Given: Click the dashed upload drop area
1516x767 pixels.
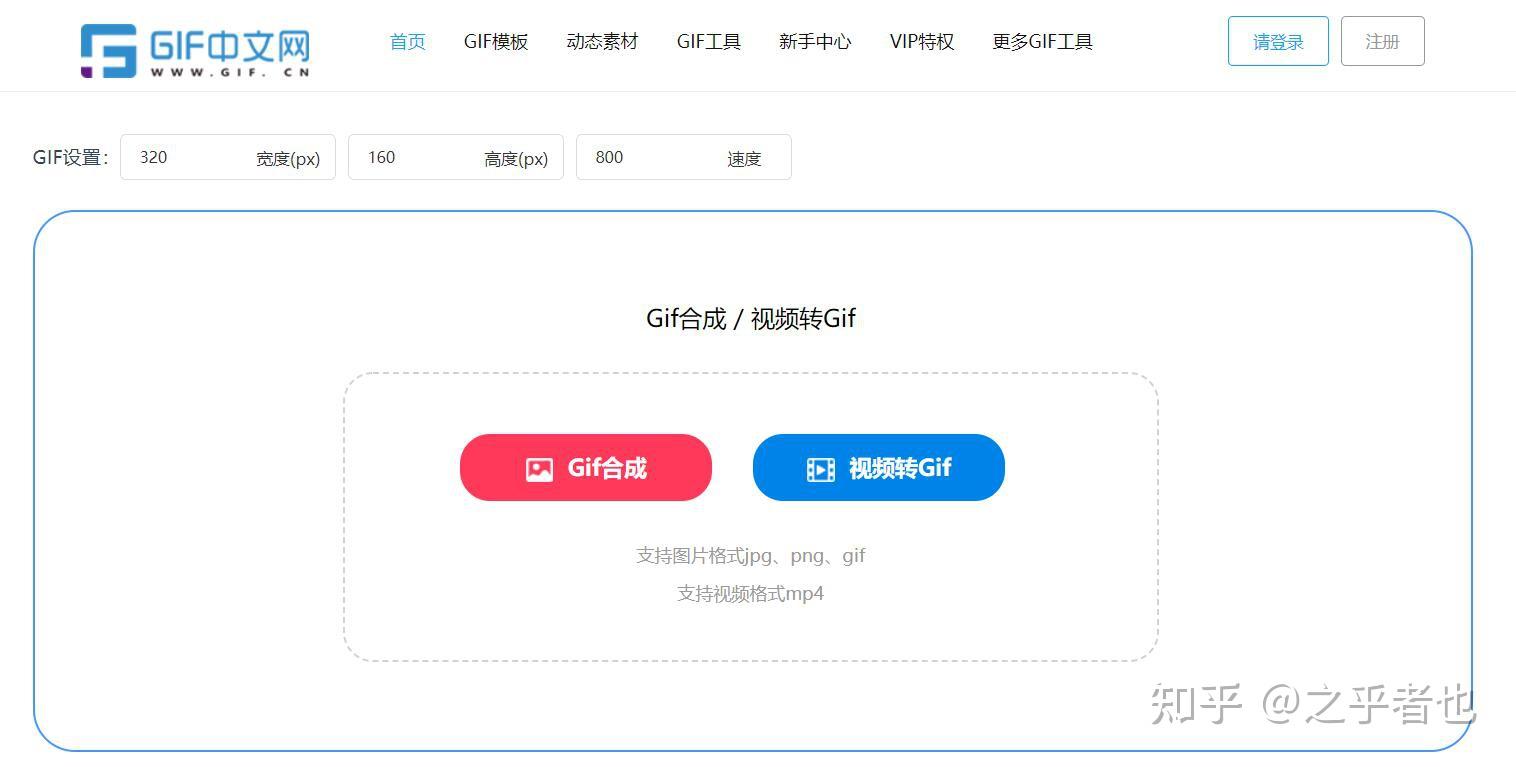Looking at the screenshot, I should click(x=751, y=517).
